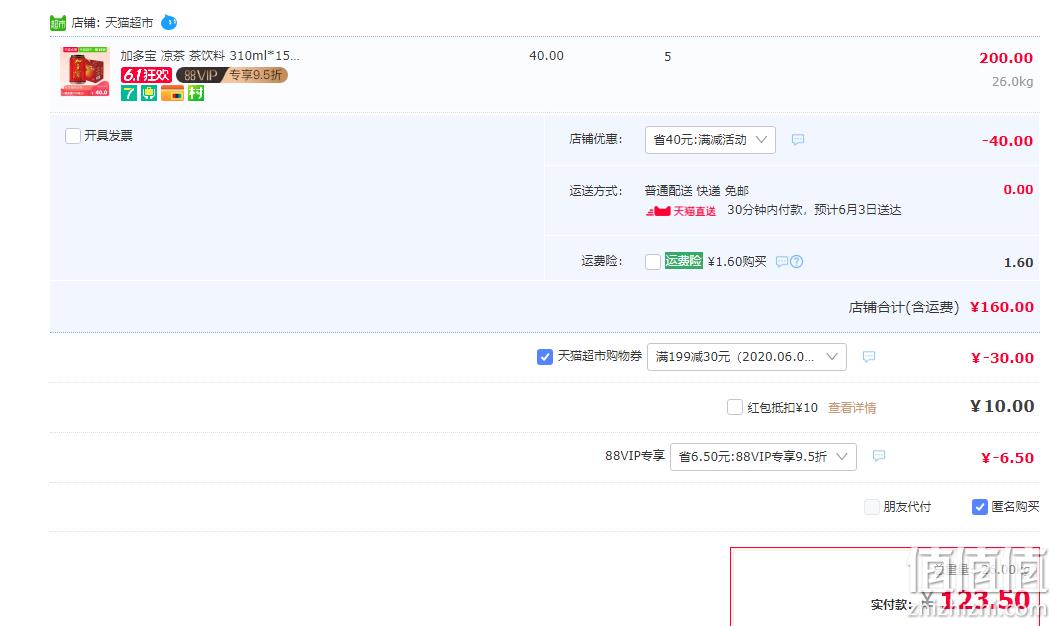Open the 加多宝 凉茶 product title link

(210, 55)
